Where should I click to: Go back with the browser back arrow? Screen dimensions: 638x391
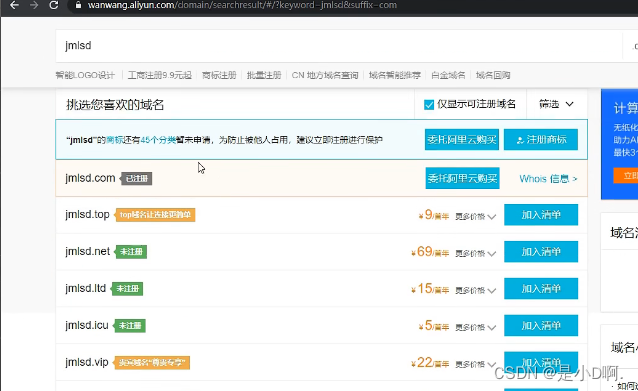point(14,5)
